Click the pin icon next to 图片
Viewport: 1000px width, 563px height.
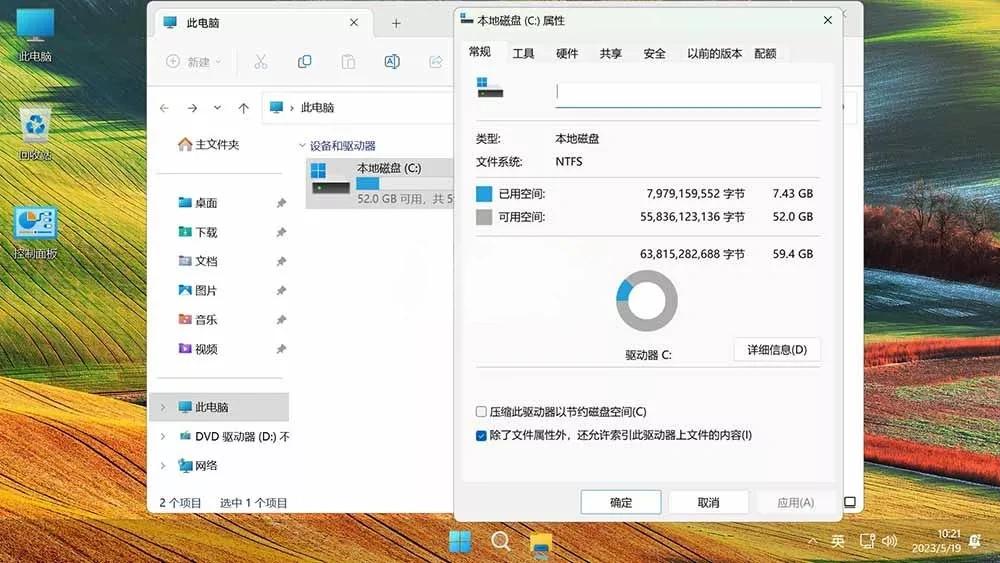click(x=281, y=291)
